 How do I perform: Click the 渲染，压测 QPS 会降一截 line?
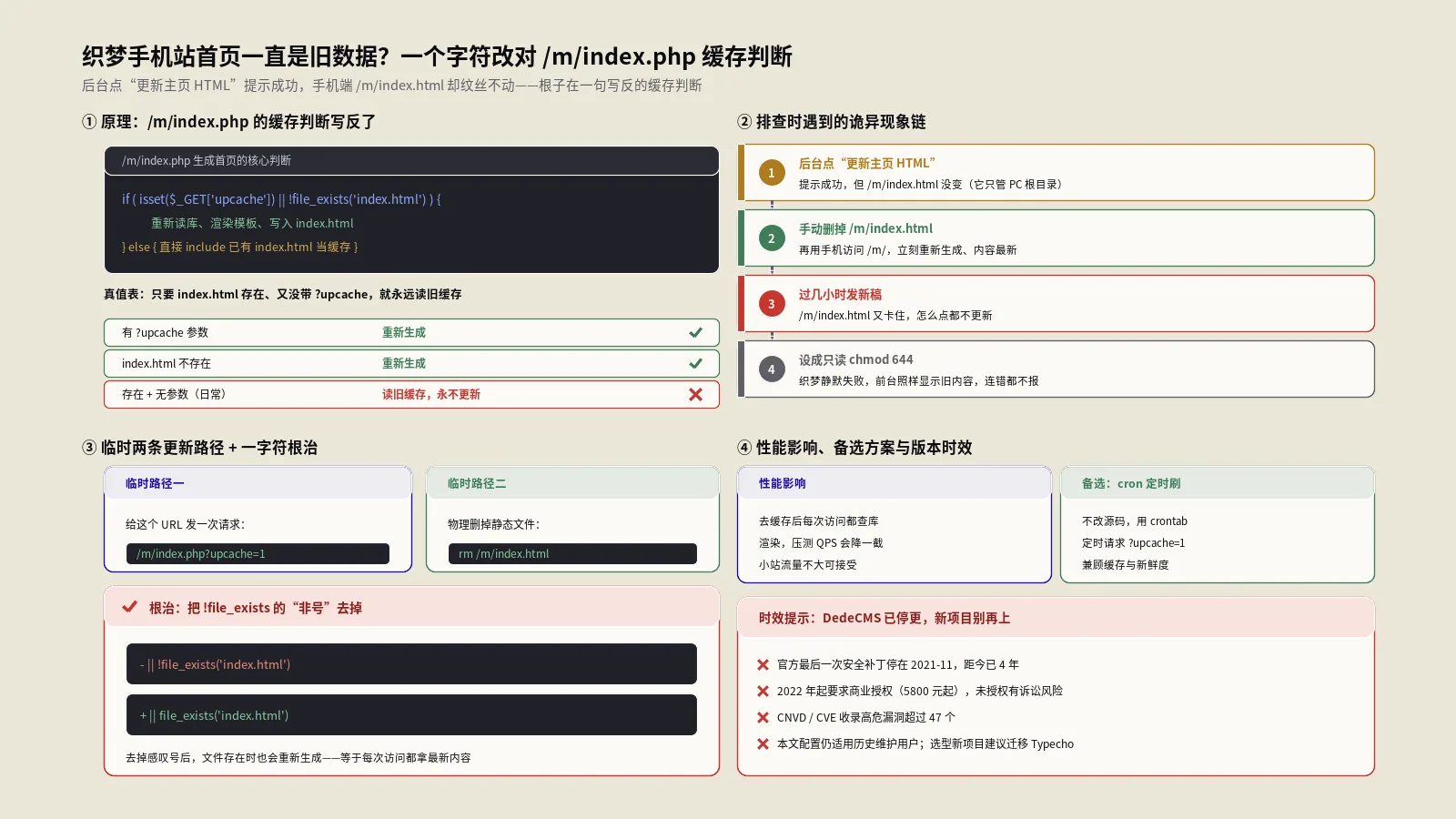[x=821, y=542]
